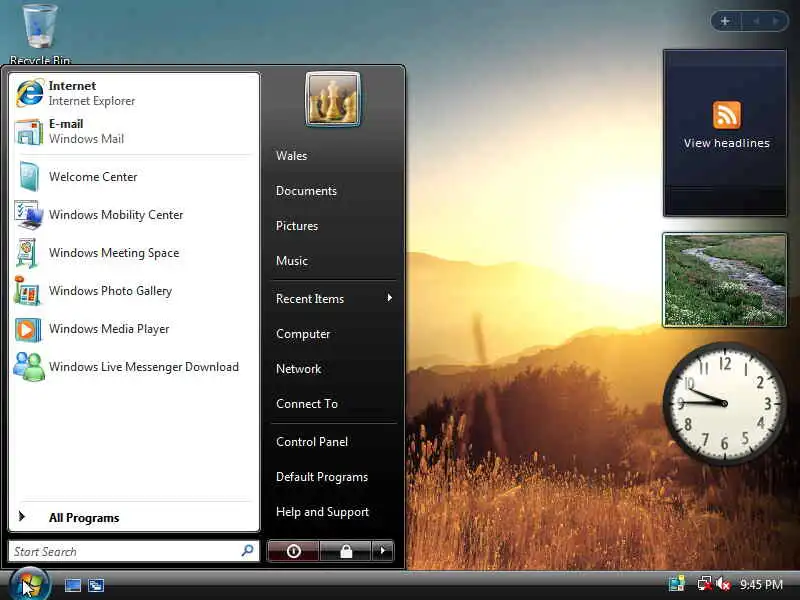The width and height of the screenshot is (800, 600).
Task: Open Network from the Start menu
Action: [298, 369]
